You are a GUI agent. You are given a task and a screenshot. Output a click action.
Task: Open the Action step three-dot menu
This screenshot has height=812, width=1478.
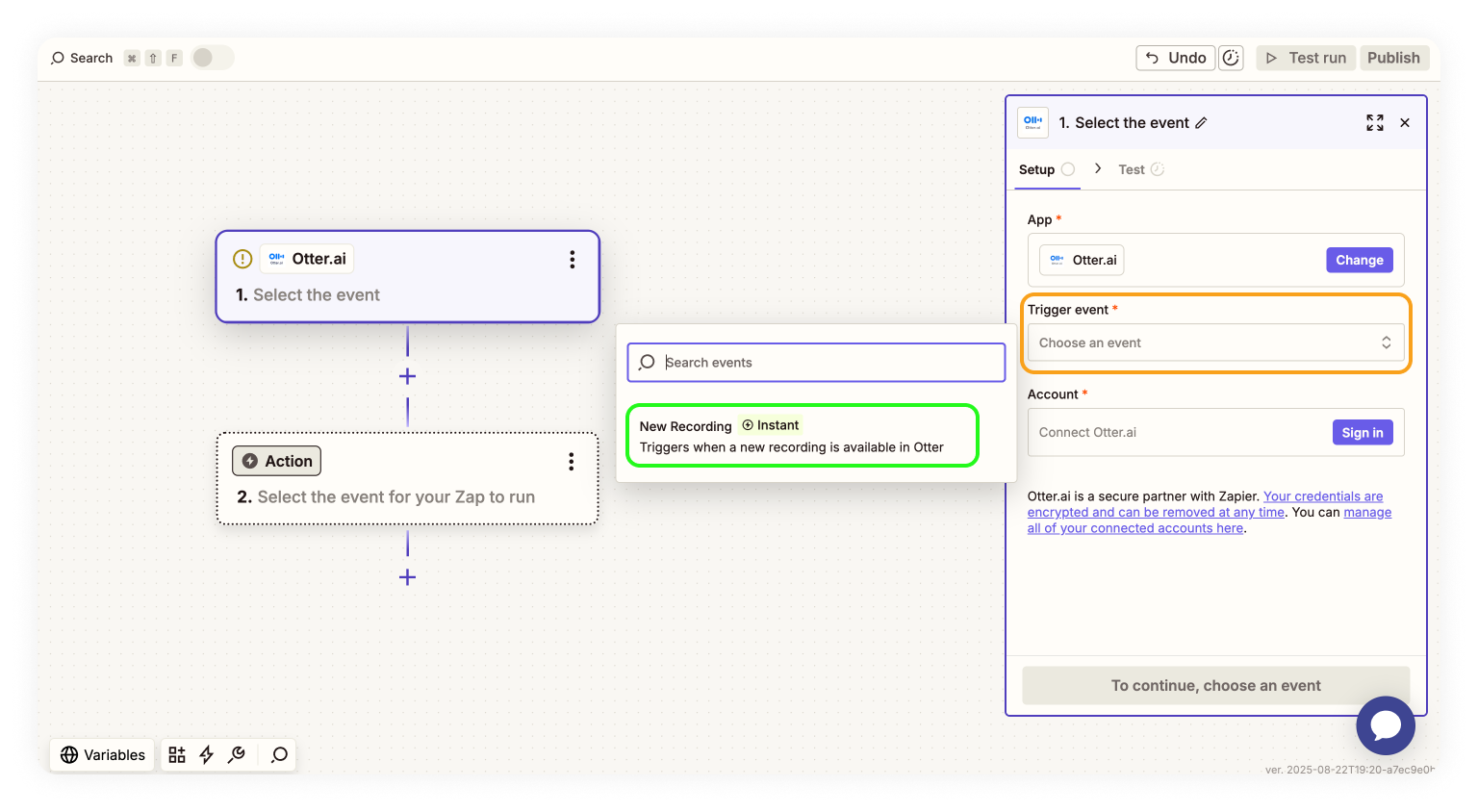pos(571,462)
